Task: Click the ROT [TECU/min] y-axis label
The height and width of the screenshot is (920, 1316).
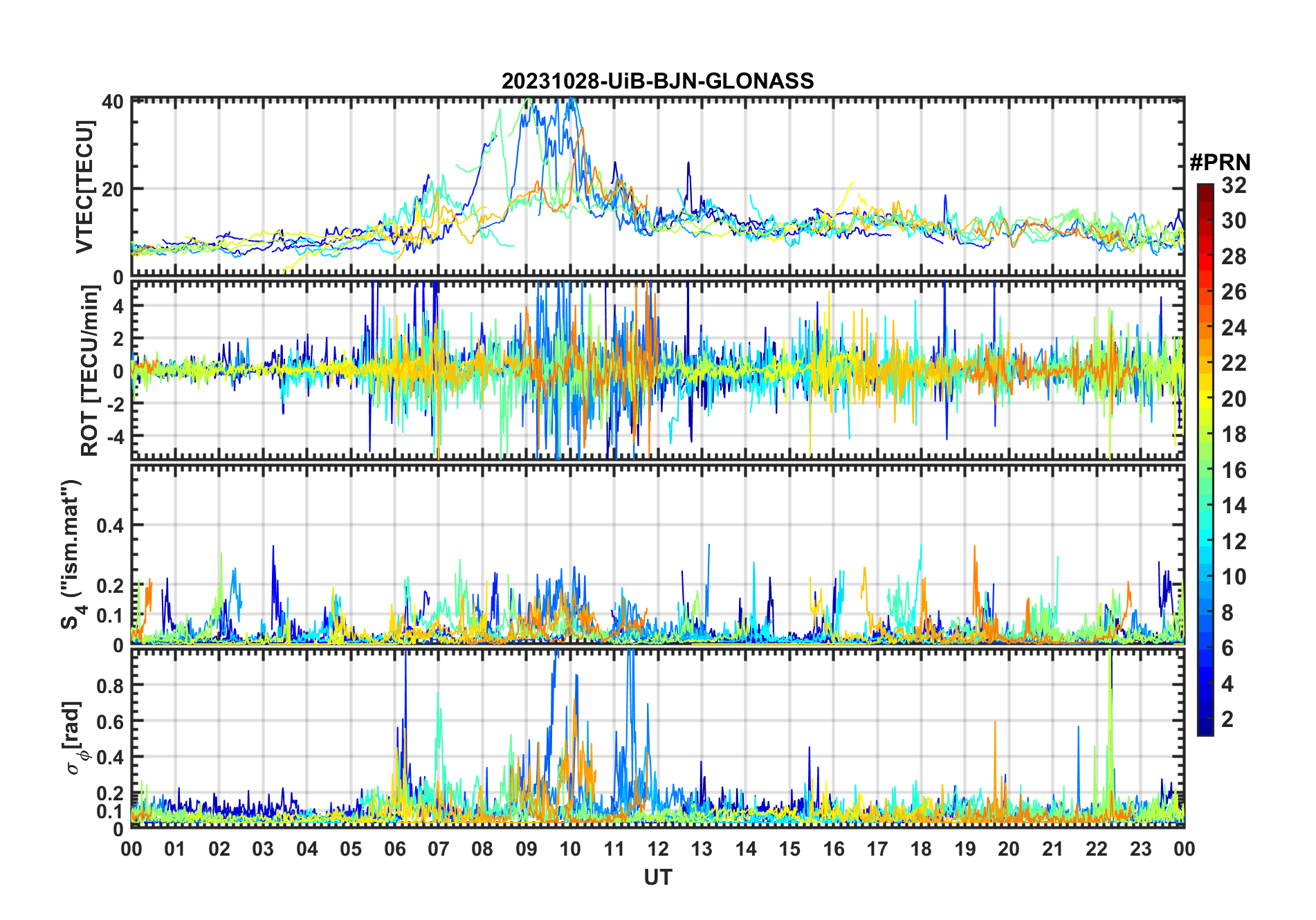Action: point(89,371)
